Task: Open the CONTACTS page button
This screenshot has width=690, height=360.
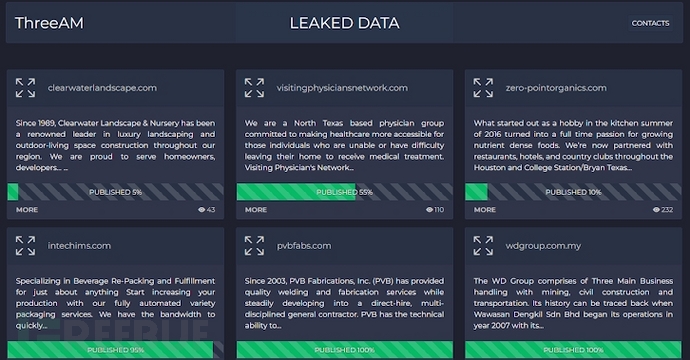Action: 650,23
